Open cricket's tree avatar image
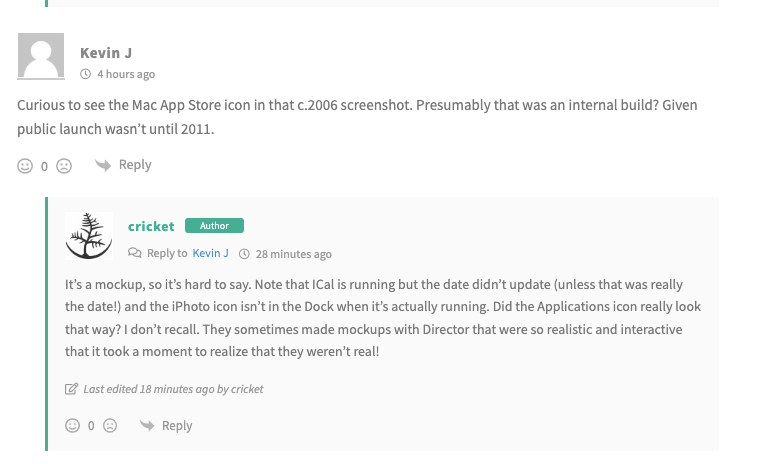 coord(89,236)
